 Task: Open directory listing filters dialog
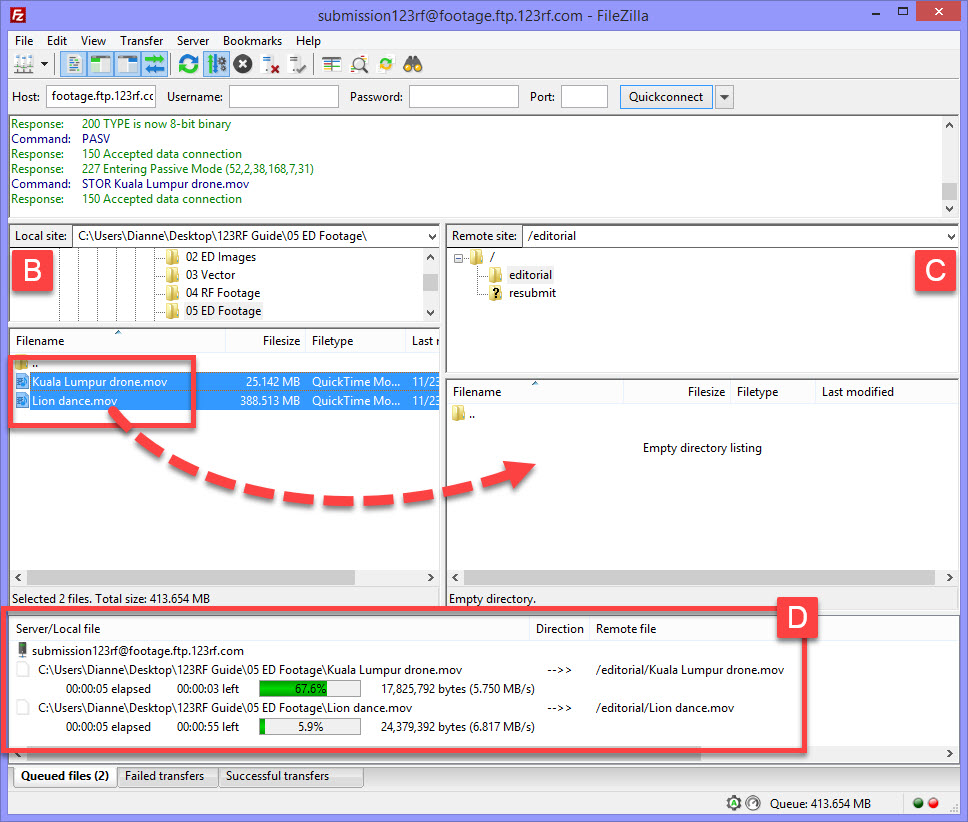click(x=332, y=64)
